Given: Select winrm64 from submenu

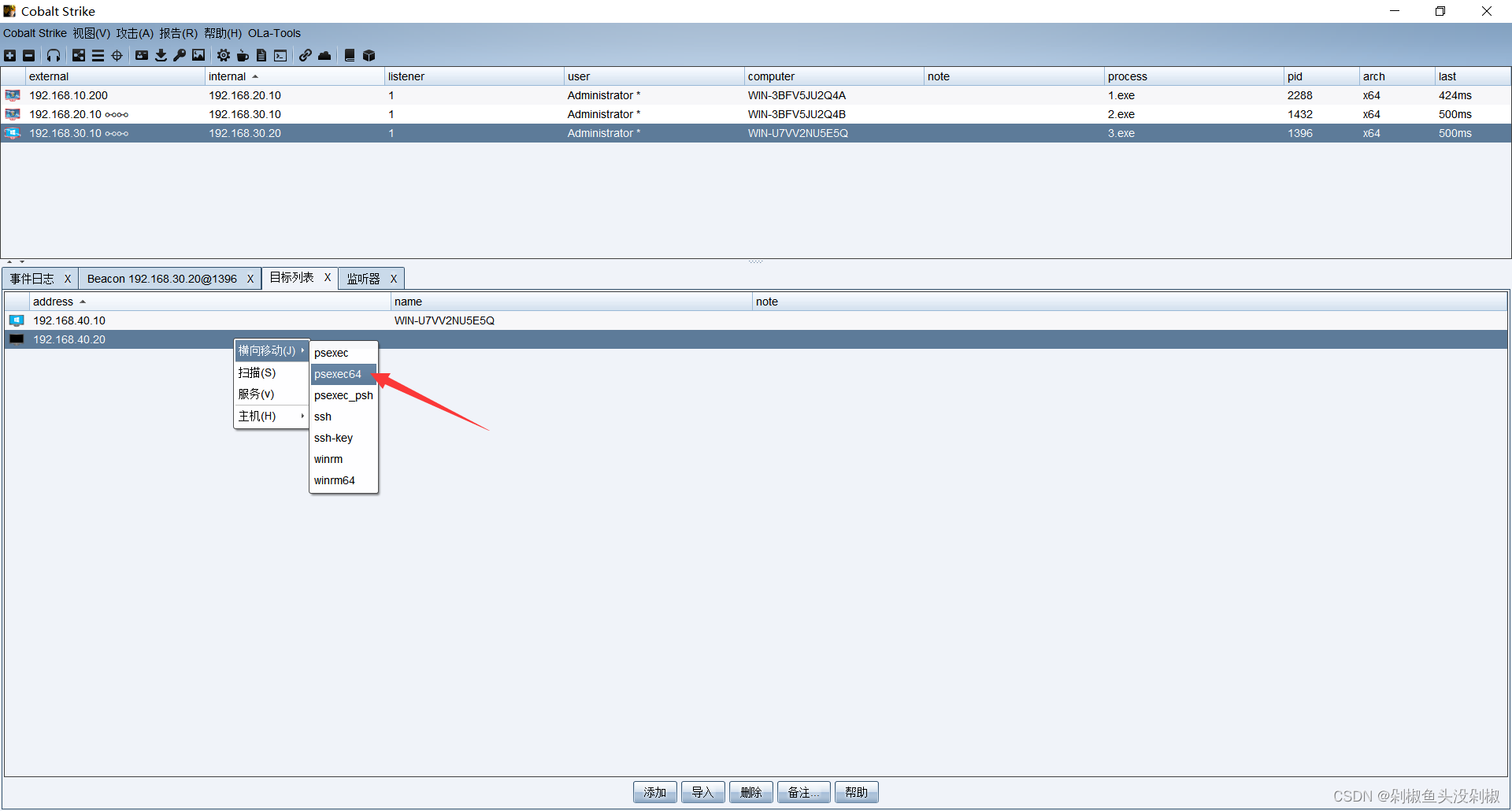Looking at the screenshot, I should [344, 480].
